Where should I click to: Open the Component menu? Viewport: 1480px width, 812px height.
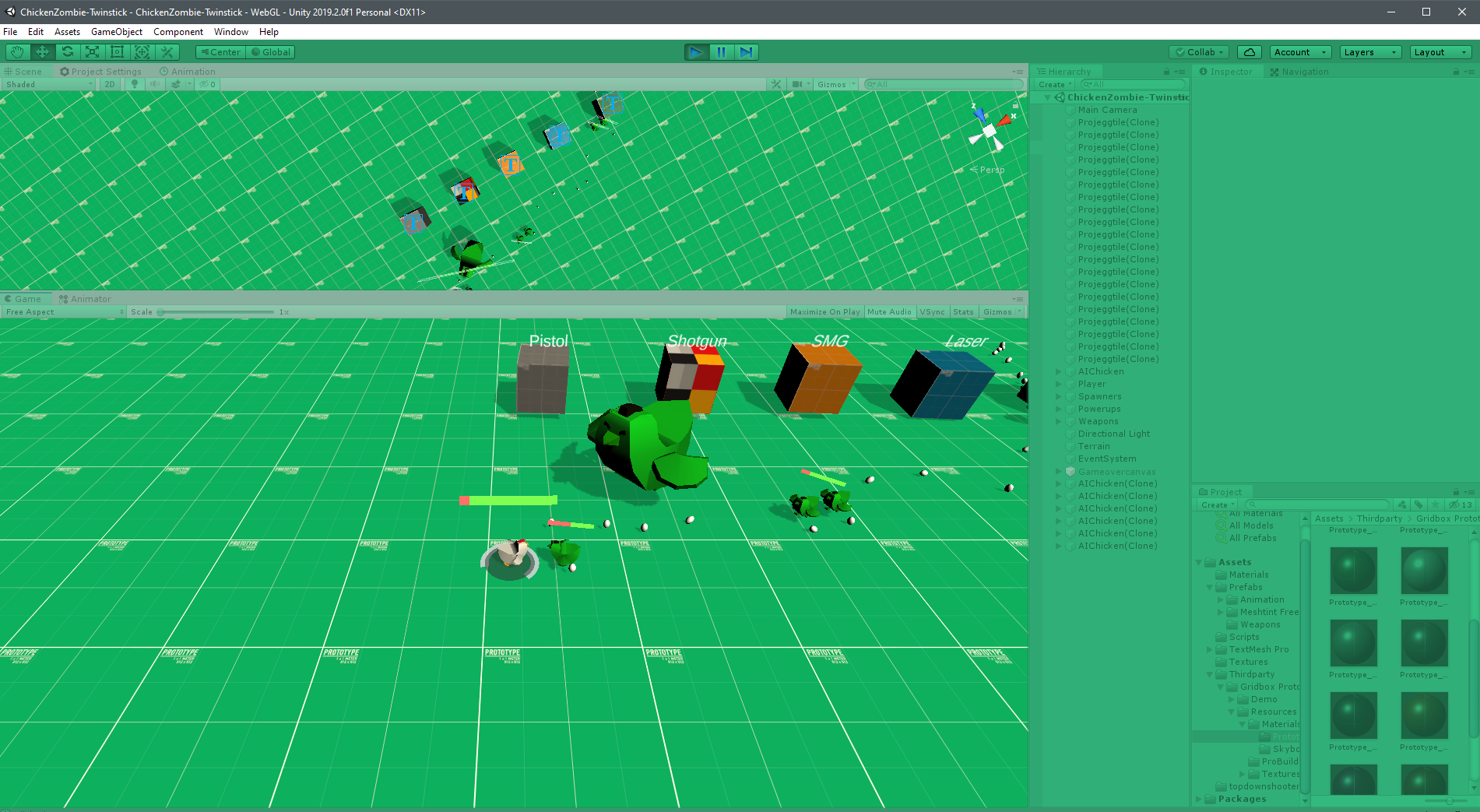tap(178, 32)
